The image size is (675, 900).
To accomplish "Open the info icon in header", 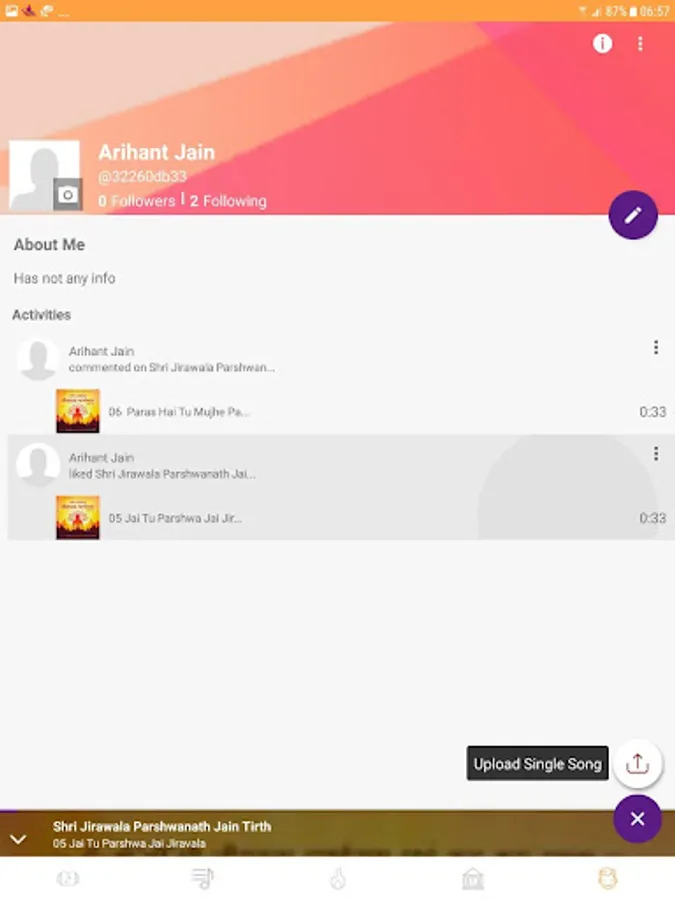I will point(602,44).
